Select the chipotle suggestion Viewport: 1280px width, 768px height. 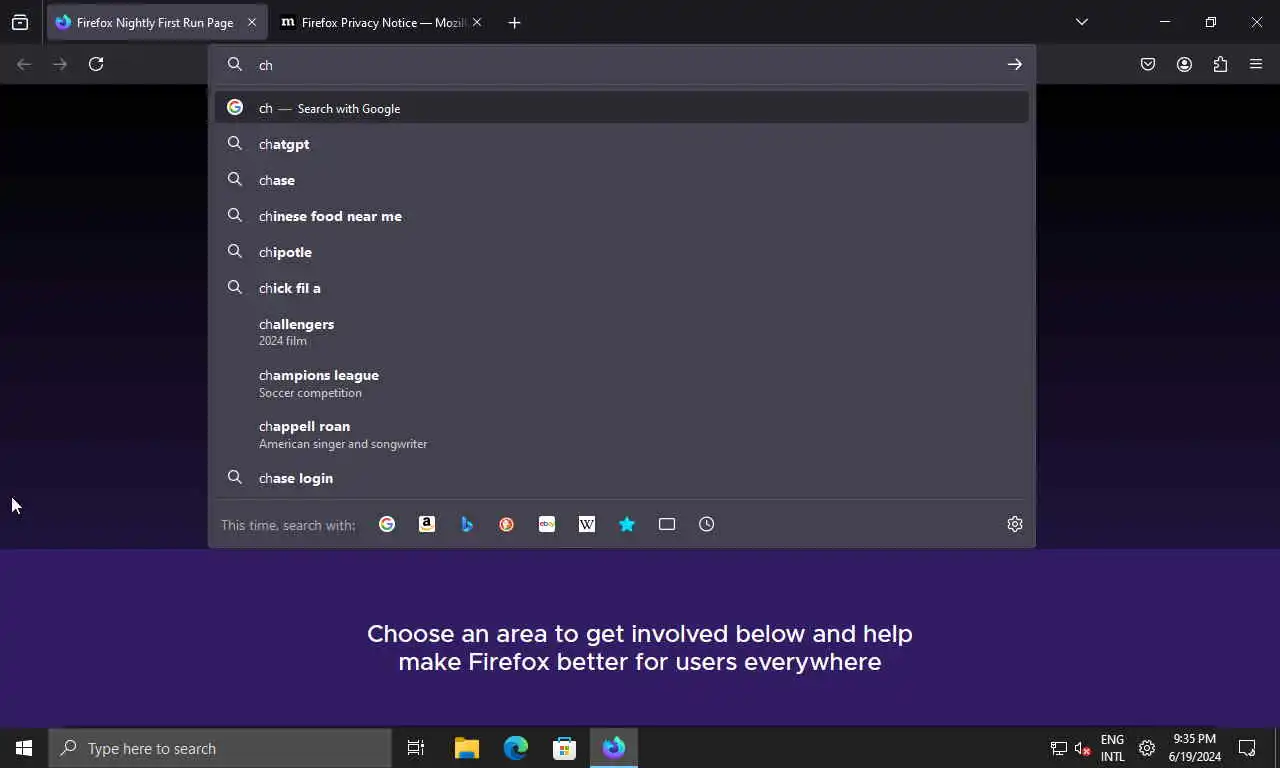coord(621,252)
